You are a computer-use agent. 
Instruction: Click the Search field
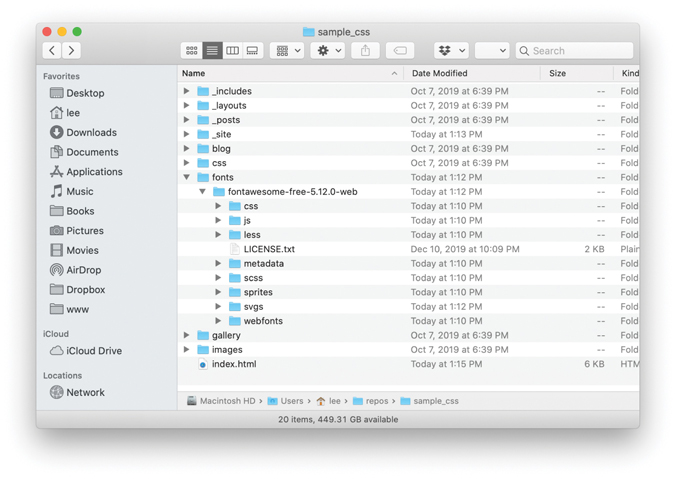point(580,50)
